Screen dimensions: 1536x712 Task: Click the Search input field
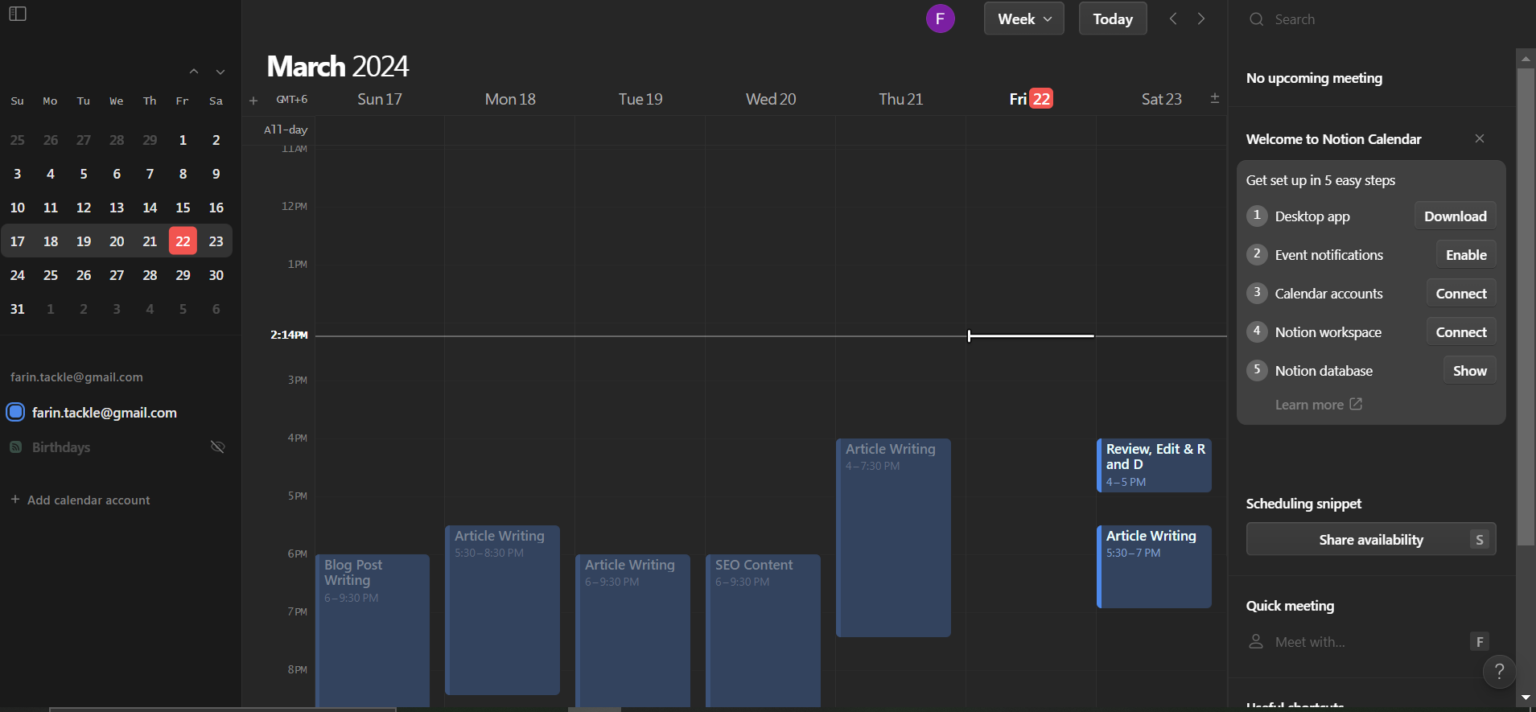1380,19
